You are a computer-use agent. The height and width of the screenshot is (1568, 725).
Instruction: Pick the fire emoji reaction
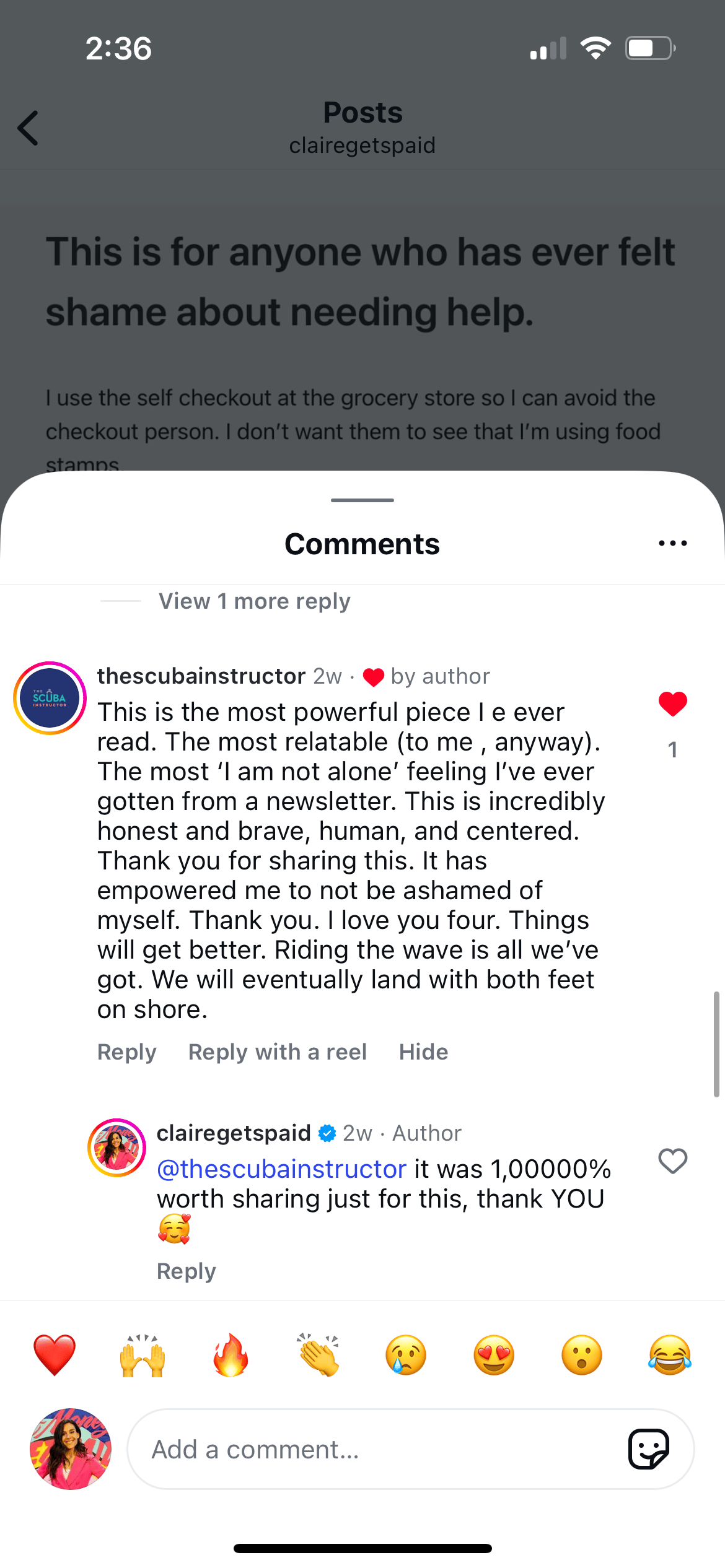(231, 1355)
